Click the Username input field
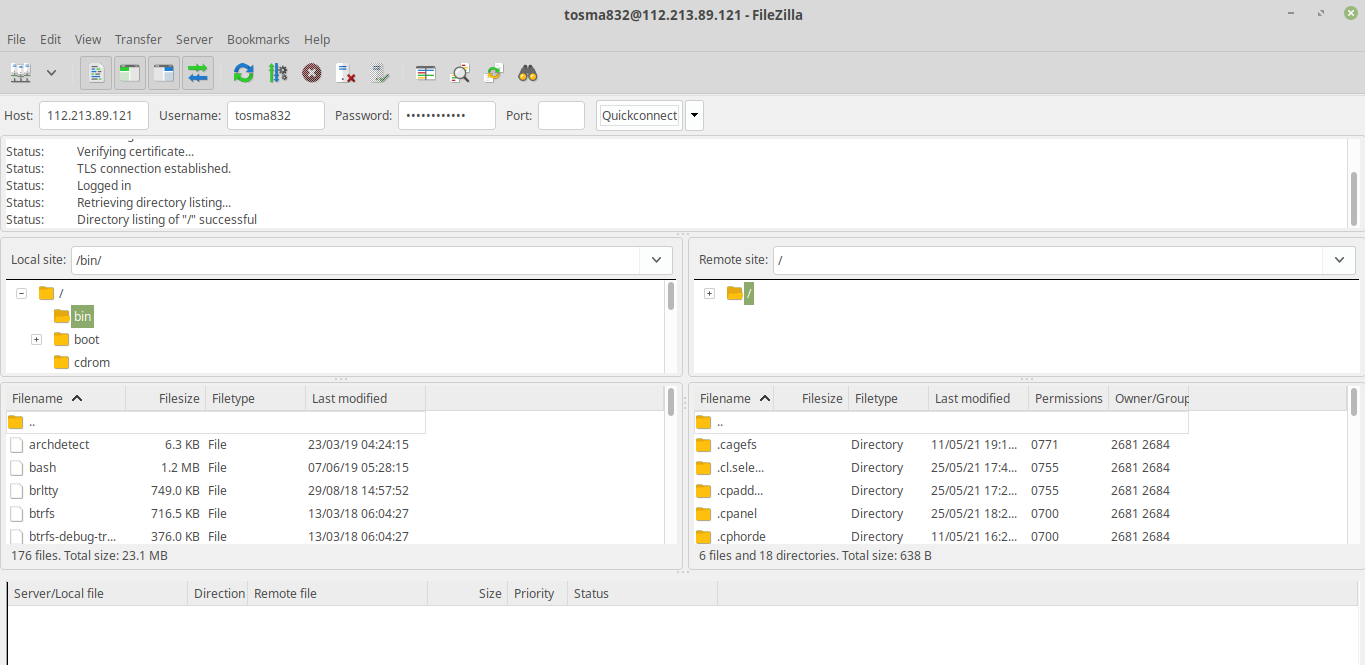 point(276,115)
